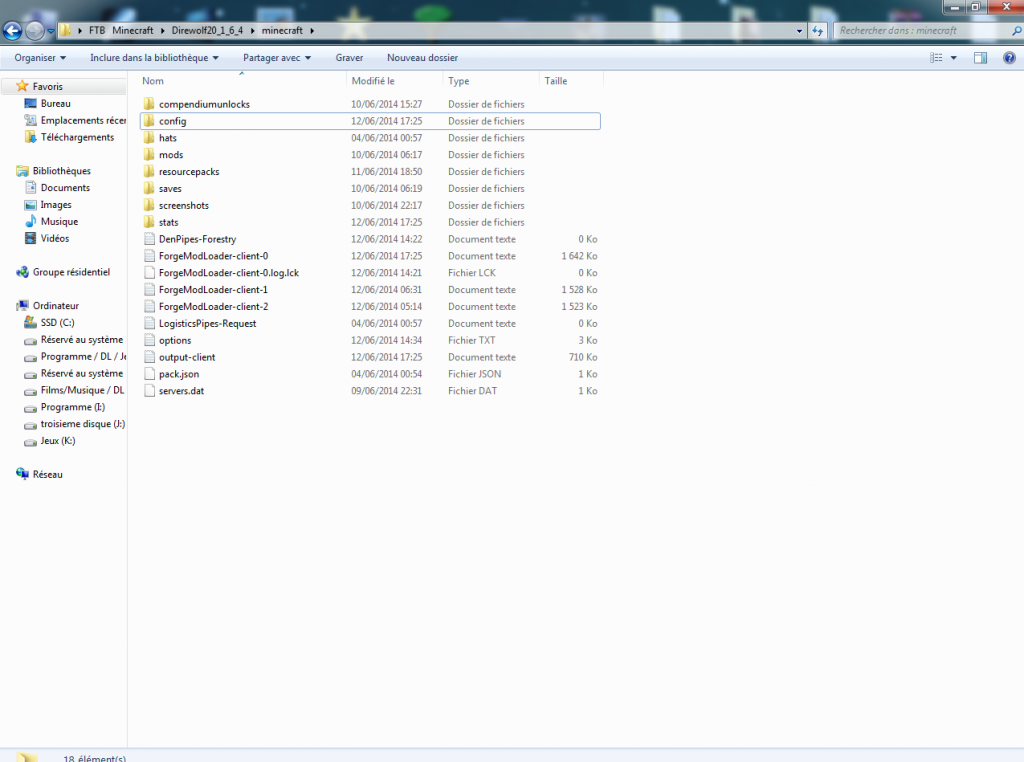Select the screenshots folder icon

[x=150, y=205]
